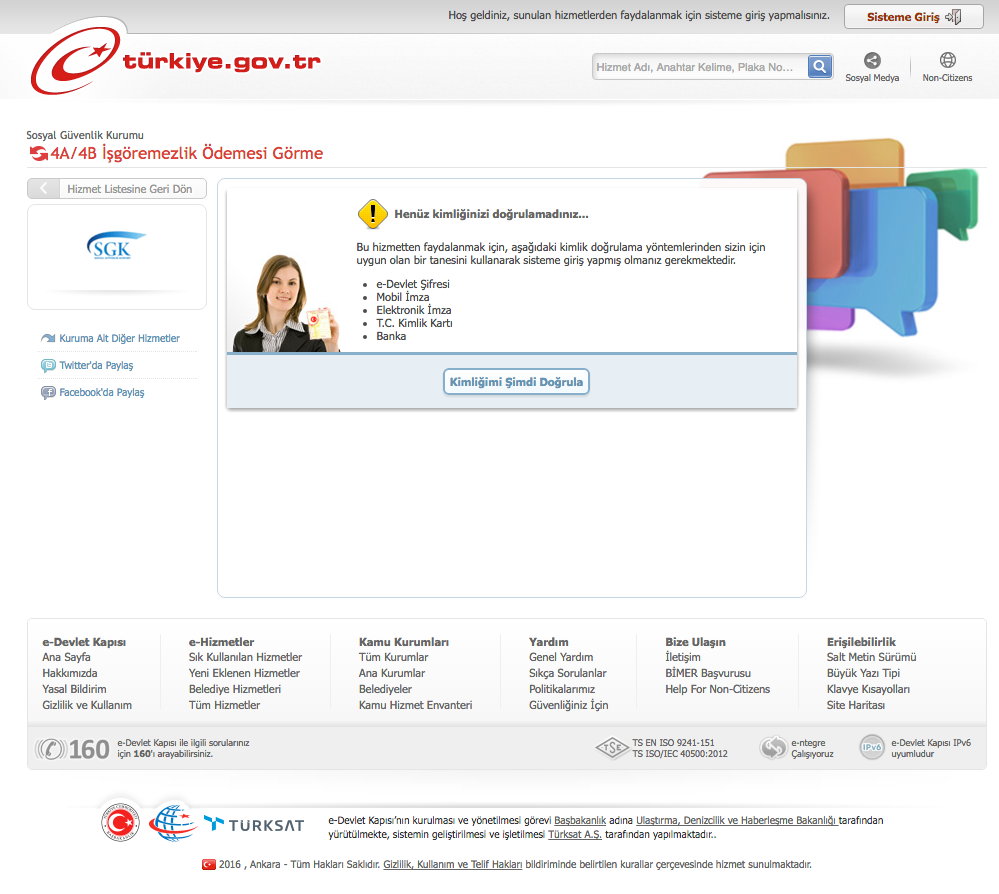Screen dimensions: 999x894
Task: Select Twitter'da Paylaş link
Action: coord(96,365)
